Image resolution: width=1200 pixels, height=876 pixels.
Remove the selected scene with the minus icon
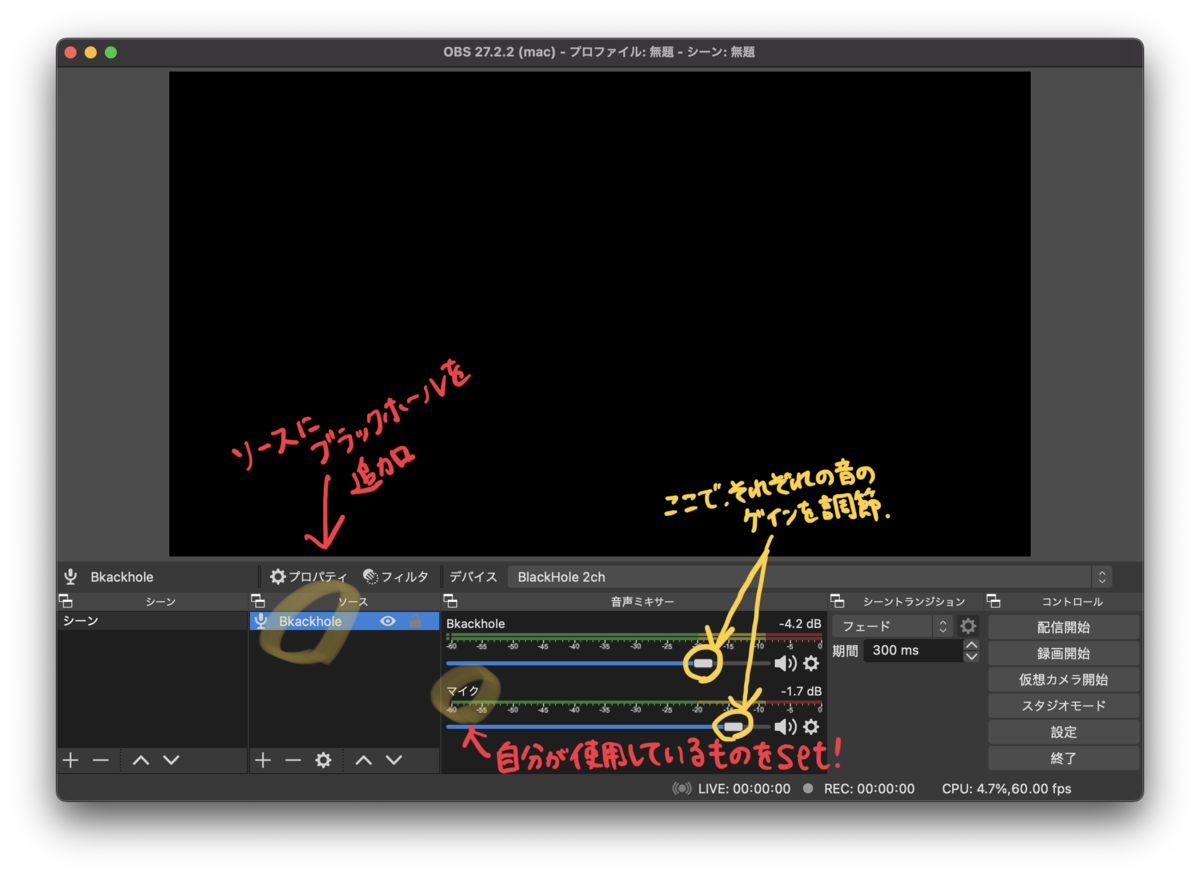(101, 760)
